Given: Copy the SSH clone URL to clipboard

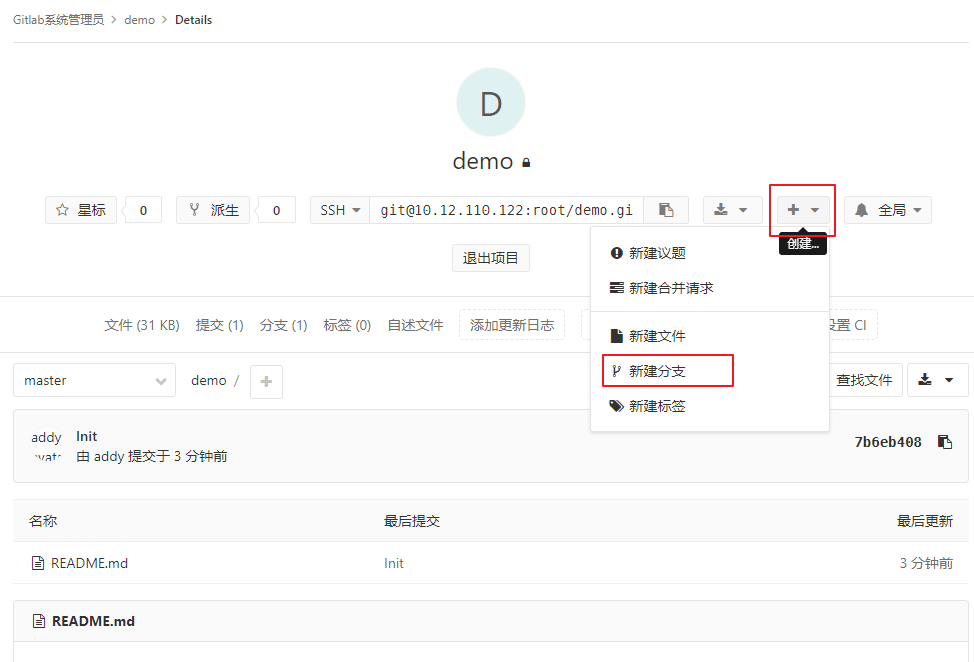Looking at the screenshot, I should coord(666,210).
